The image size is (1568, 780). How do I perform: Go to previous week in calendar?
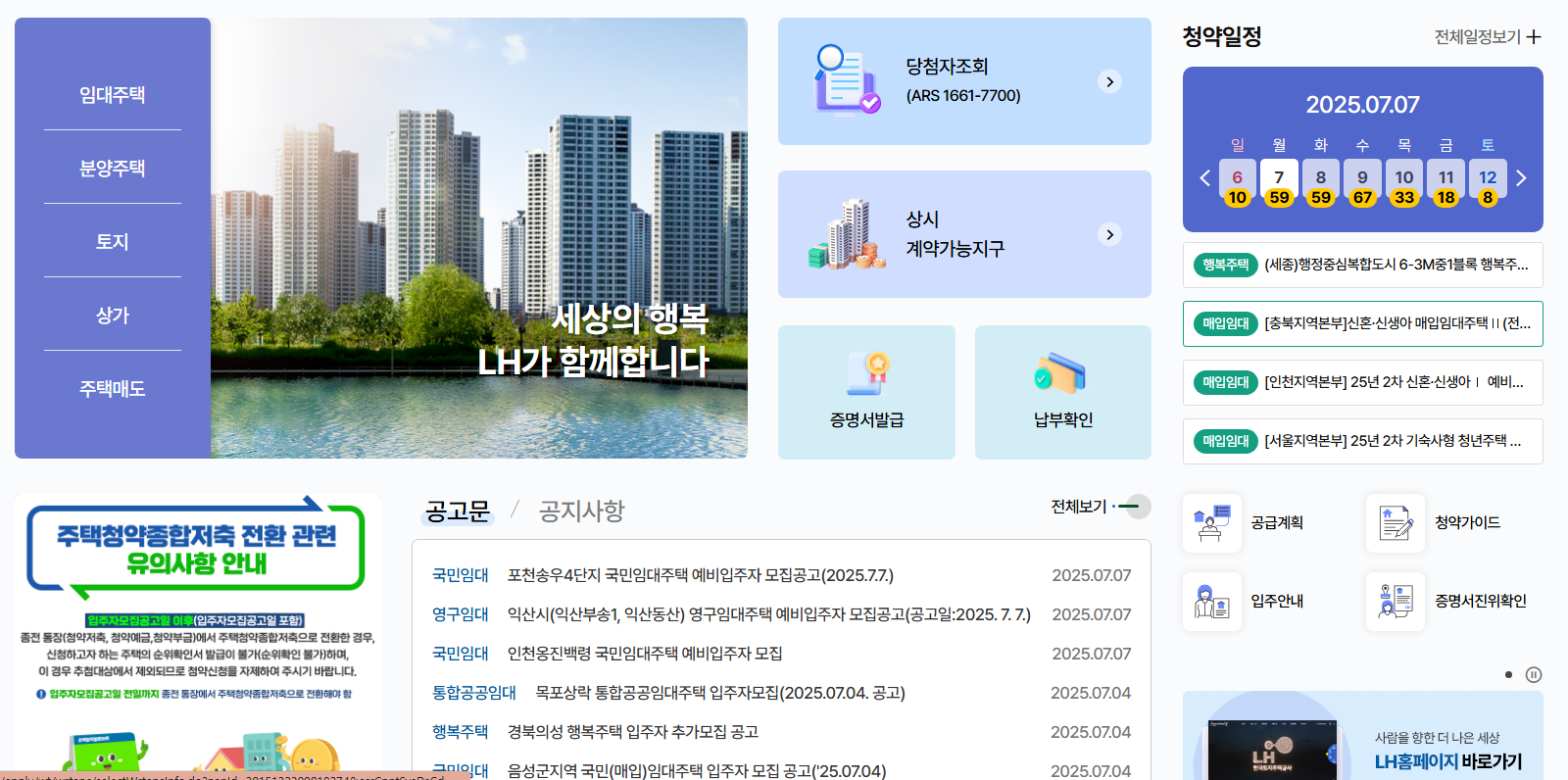click(x=1205, y=178)
